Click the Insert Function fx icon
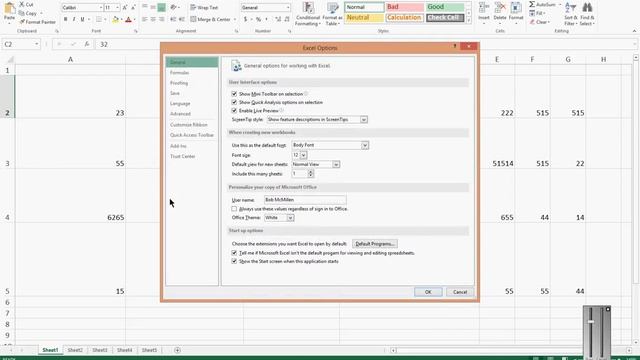The height and width of the screenshot is (360, 640). pyautogui.click(x=87, y=44)
